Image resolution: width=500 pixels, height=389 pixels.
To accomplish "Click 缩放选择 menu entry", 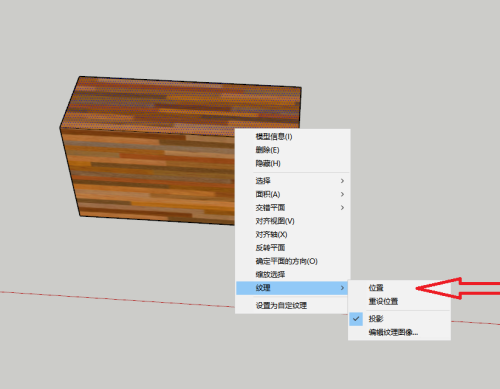I will point(293,274).
